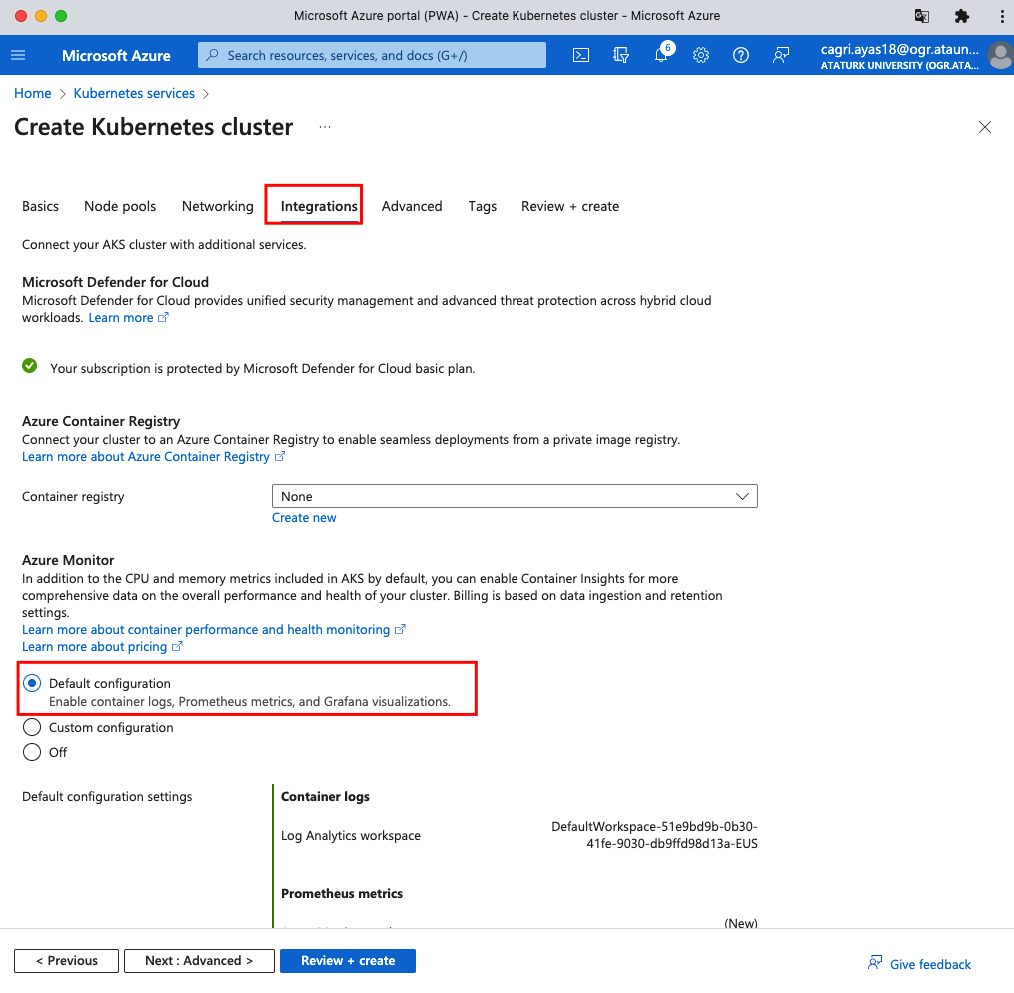Open the Directories and subscriptions filter icon
This screenshot has width=1014, height=993.
coord(621,55)
